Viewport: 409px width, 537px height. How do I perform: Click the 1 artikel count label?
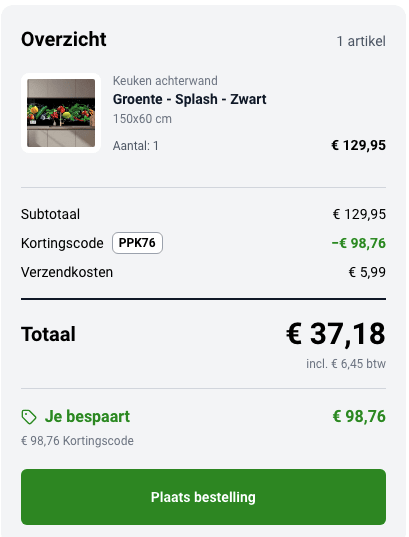(x=361, y=41)
